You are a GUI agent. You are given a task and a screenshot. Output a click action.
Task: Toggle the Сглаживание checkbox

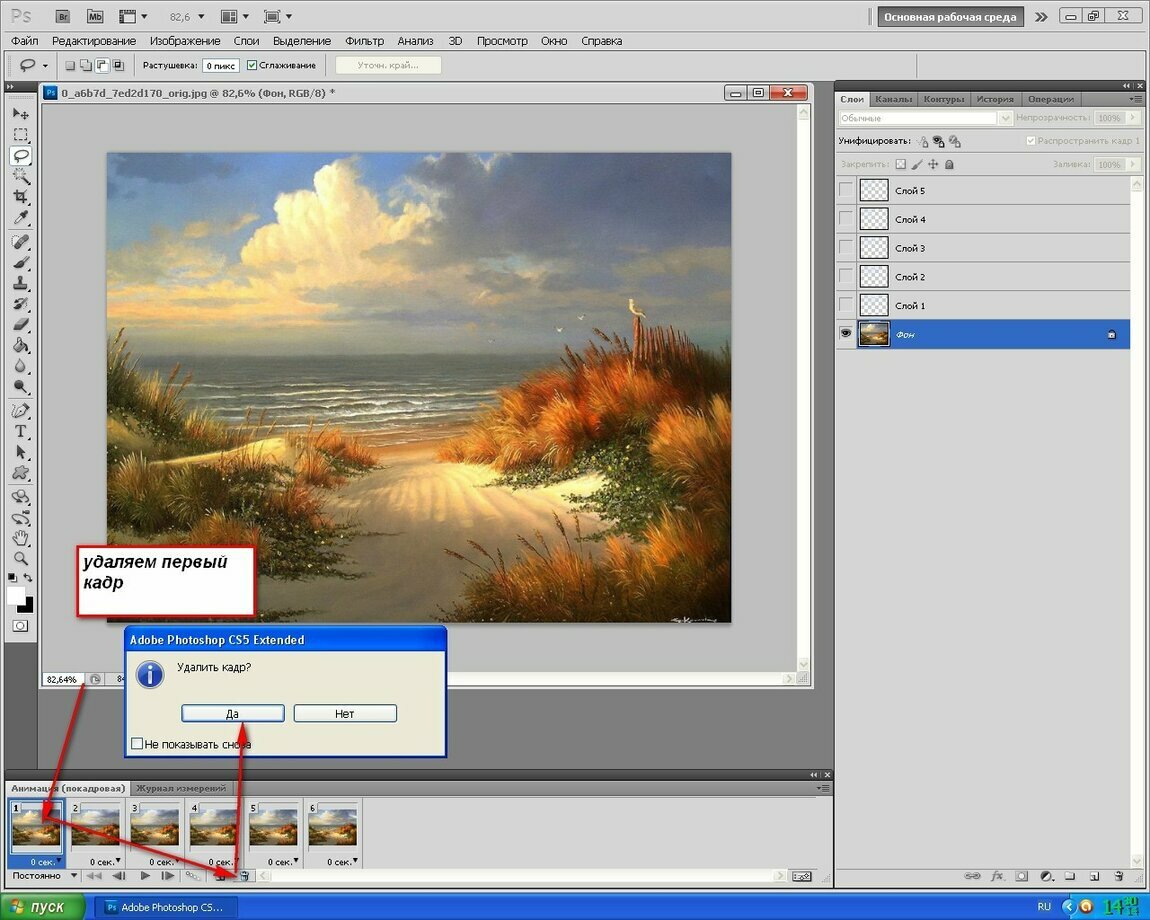pos(252,65)
